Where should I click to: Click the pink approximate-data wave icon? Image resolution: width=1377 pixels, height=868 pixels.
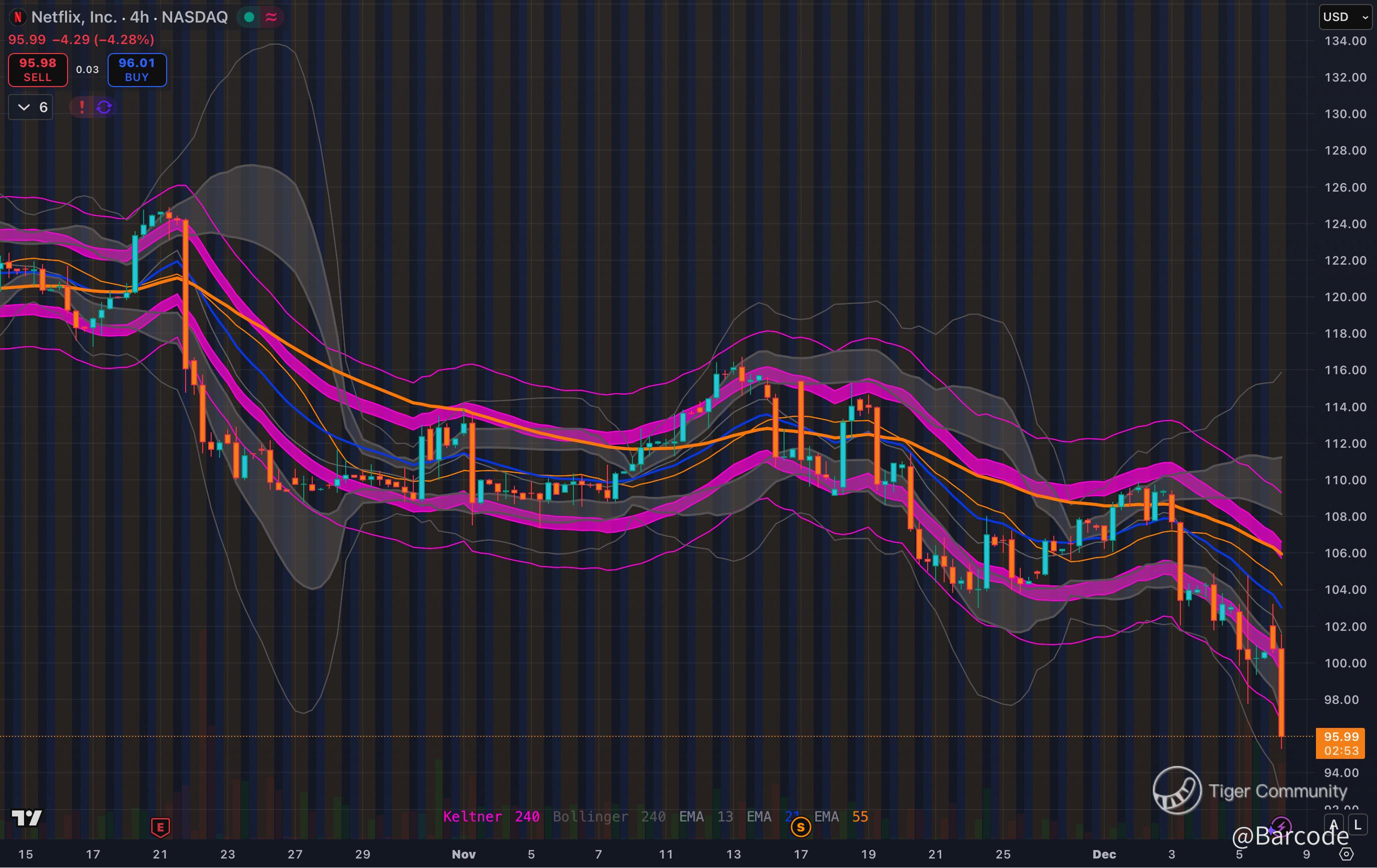point(272,17)
